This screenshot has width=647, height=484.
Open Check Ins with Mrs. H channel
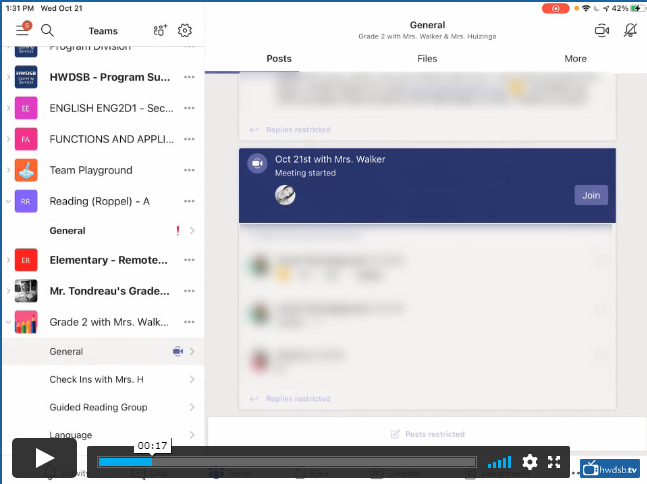tap(104, 379)
